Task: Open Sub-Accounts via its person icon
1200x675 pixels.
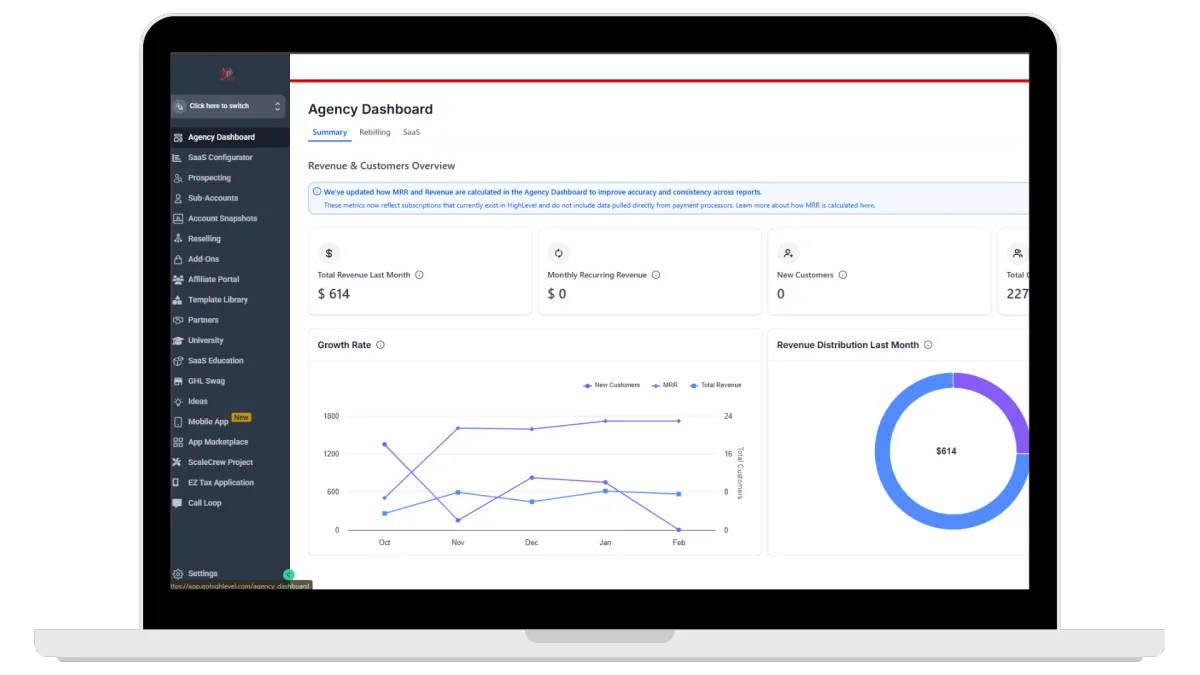Action: (178, 198)
